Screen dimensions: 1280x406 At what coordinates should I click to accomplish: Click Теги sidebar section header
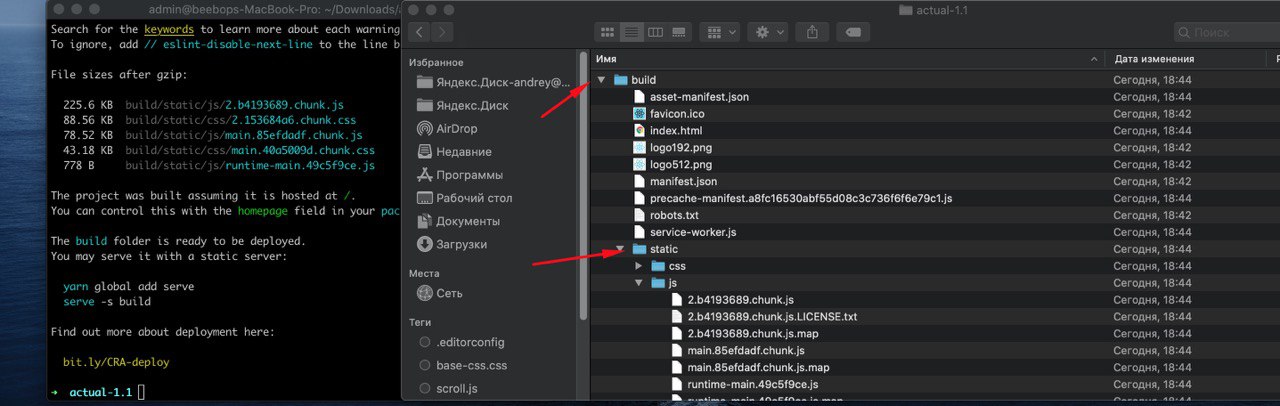420,322
